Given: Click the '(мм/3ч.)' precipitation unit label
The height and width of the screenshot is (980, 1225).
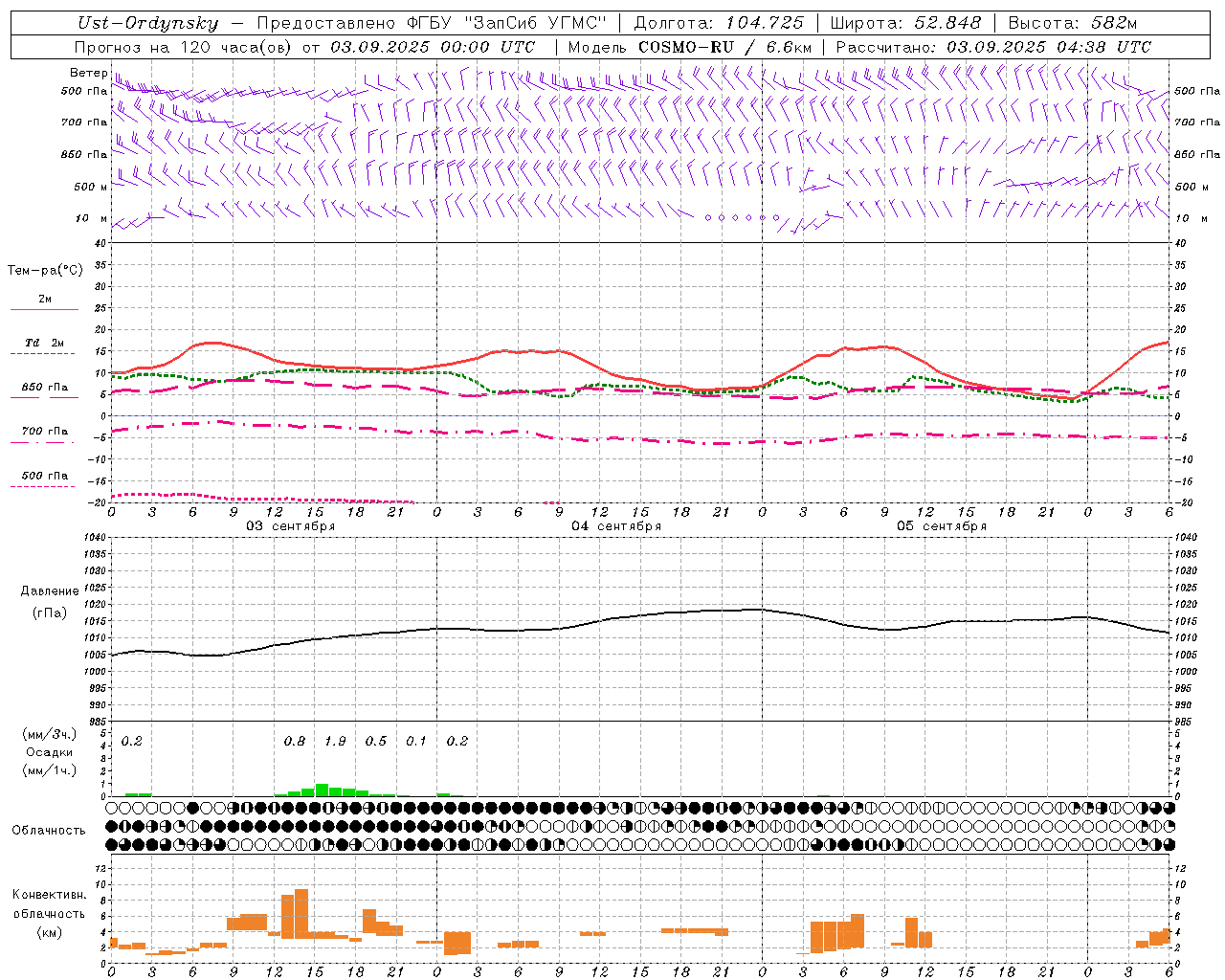Looking at the screenshot, I should click(x=49, y=734).
